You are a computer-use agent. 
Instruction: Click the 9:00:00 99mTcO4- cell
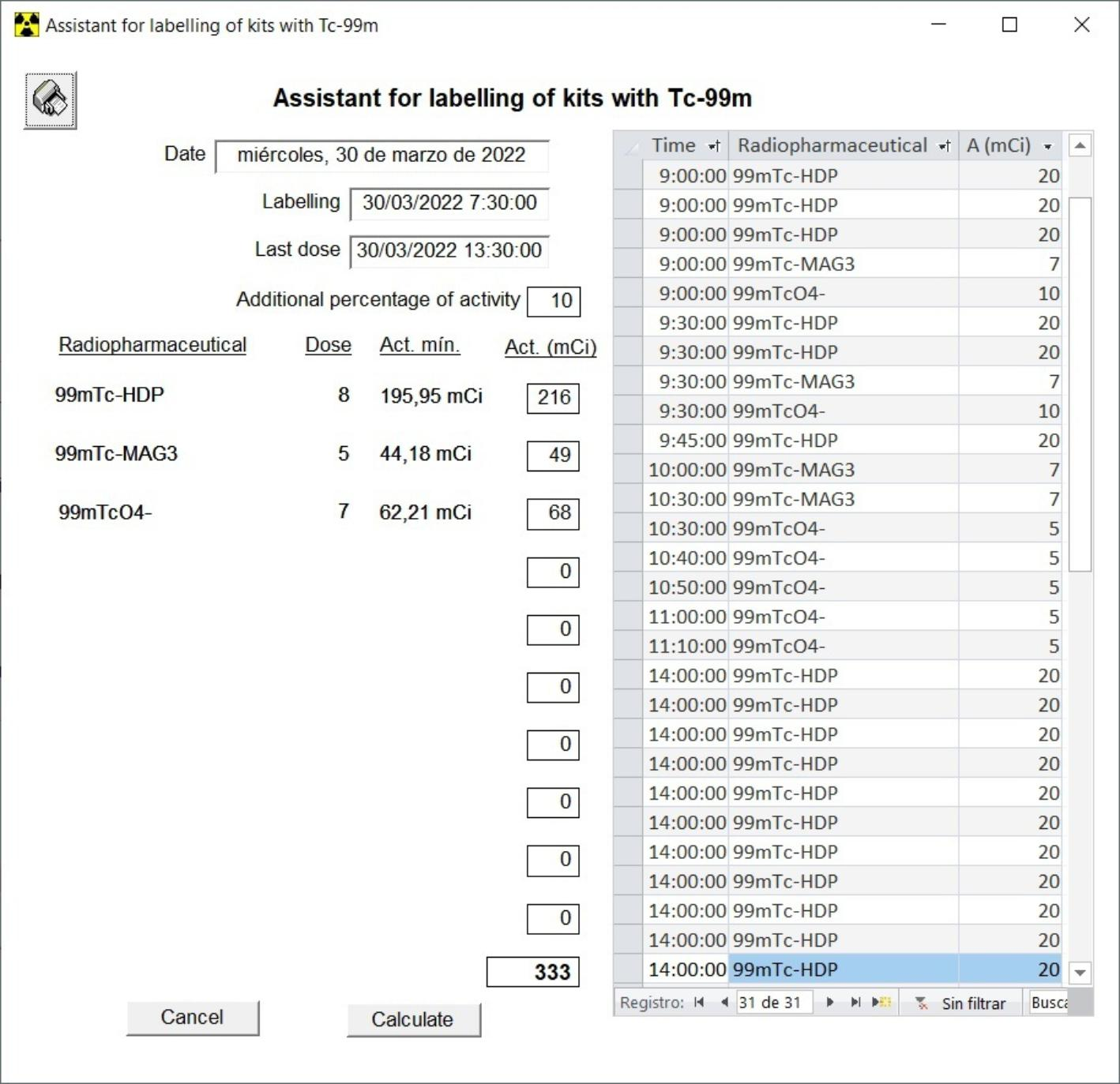pyautogui.click(x=844, y=294)
